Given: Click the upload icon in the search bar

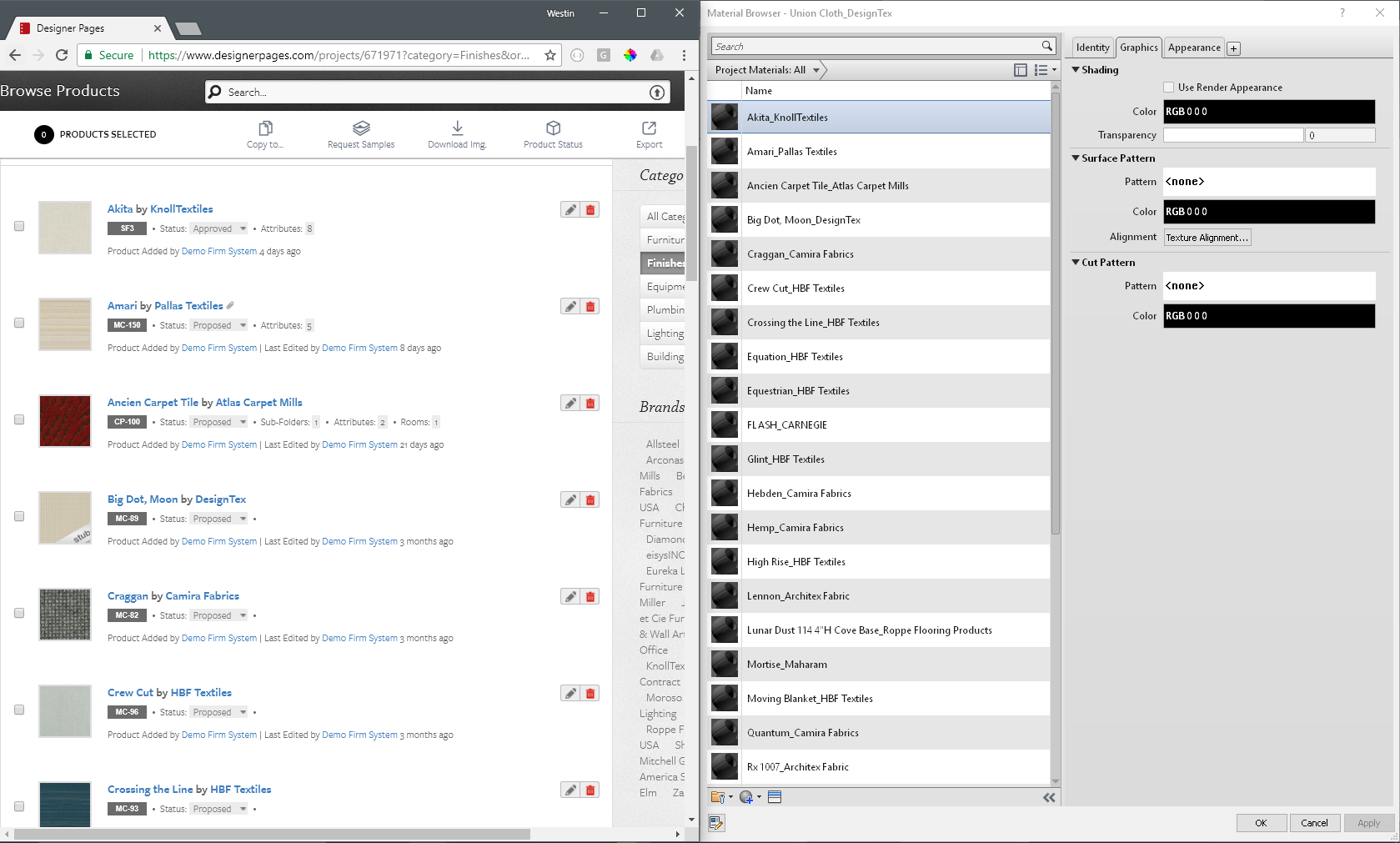Looking at the screenshot, I should 657,93.
